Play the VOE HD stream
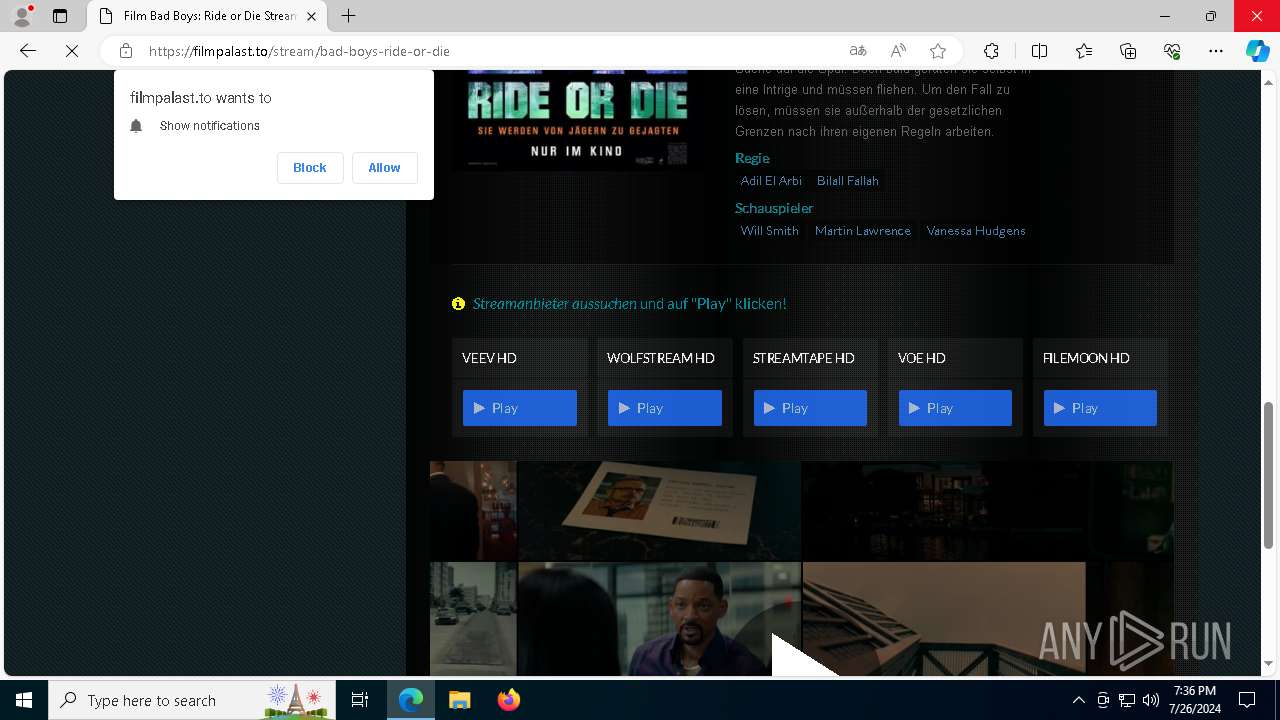The width and height of the screenshot is (1280, 720). coord(955,408)
